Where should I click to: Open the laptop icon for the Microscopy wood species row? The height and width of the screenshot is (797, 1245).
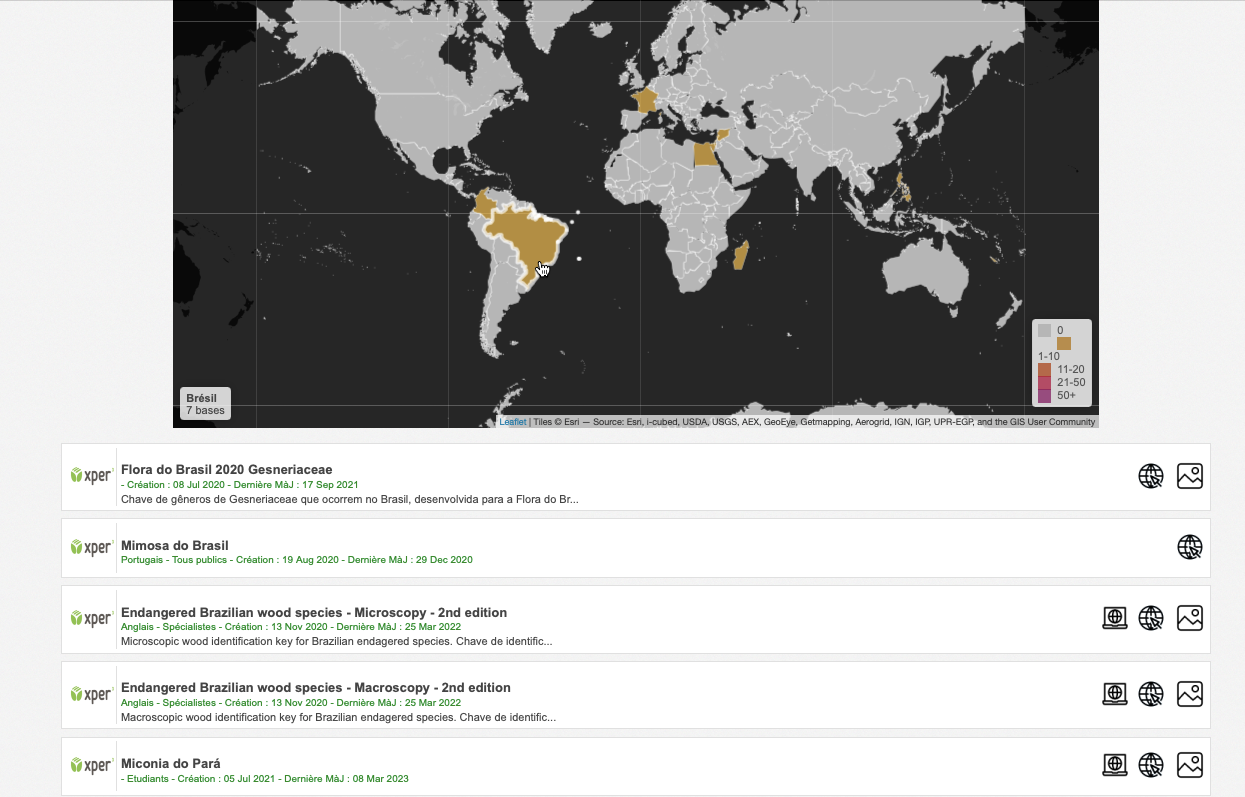click(1114, 618)
